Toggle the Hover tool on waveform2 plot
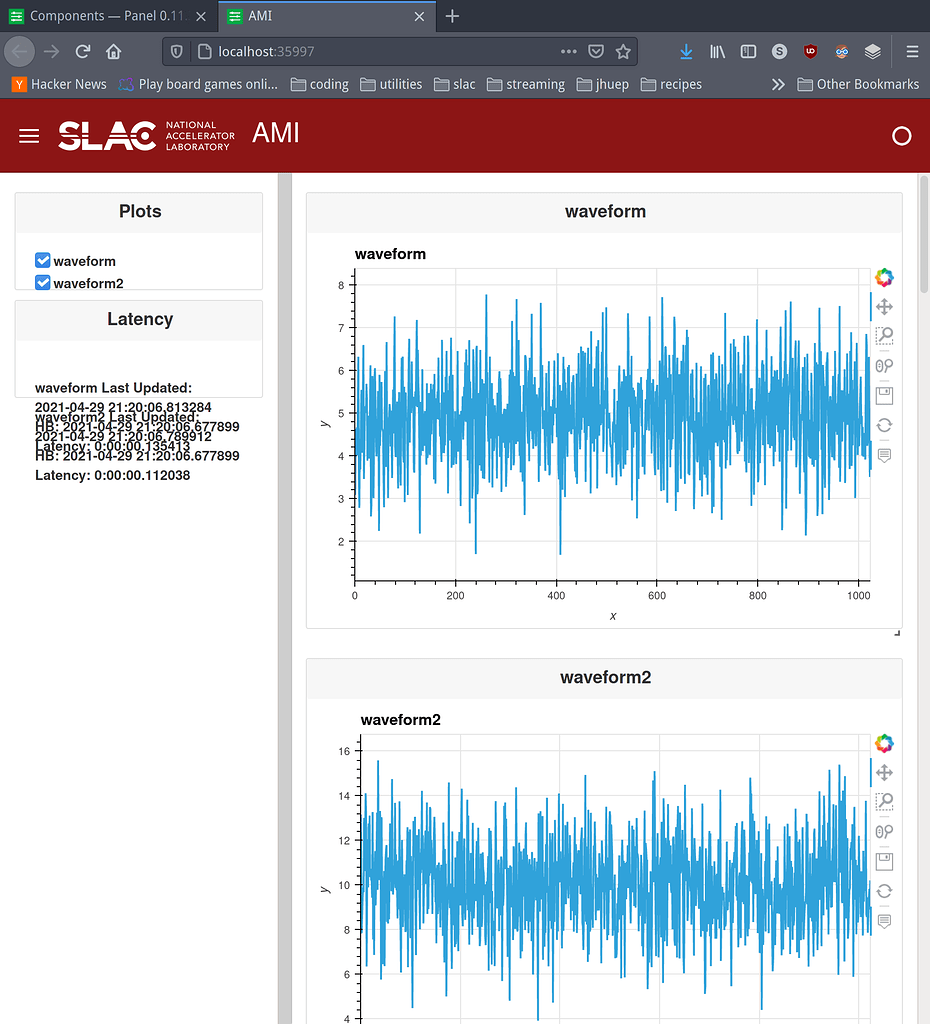This screenshot has width=930, height=1024. (884, 921)
